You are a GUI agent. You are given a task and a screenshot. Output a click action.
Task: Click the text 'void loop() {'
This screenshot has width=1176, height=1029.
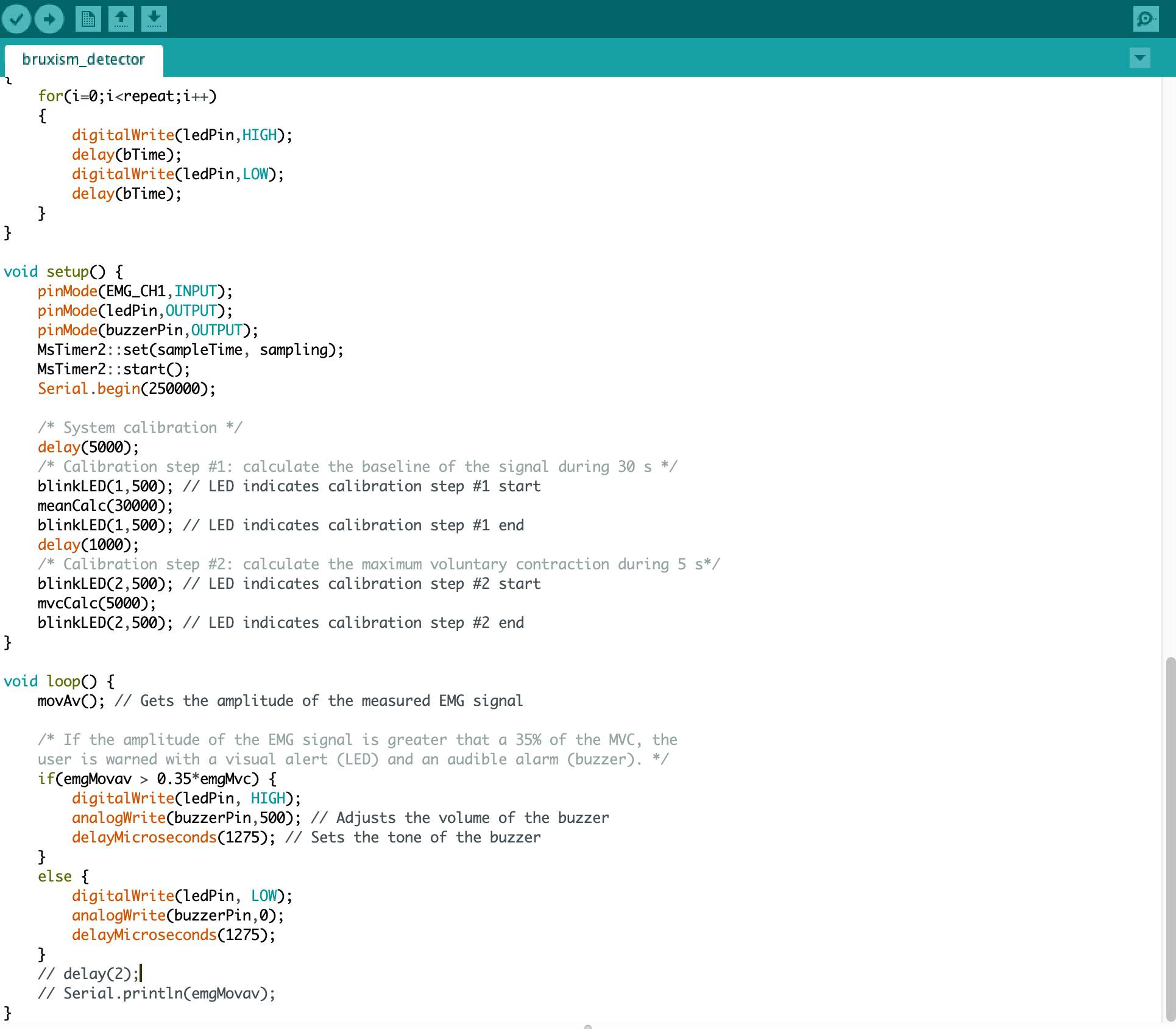click(59, 682)
